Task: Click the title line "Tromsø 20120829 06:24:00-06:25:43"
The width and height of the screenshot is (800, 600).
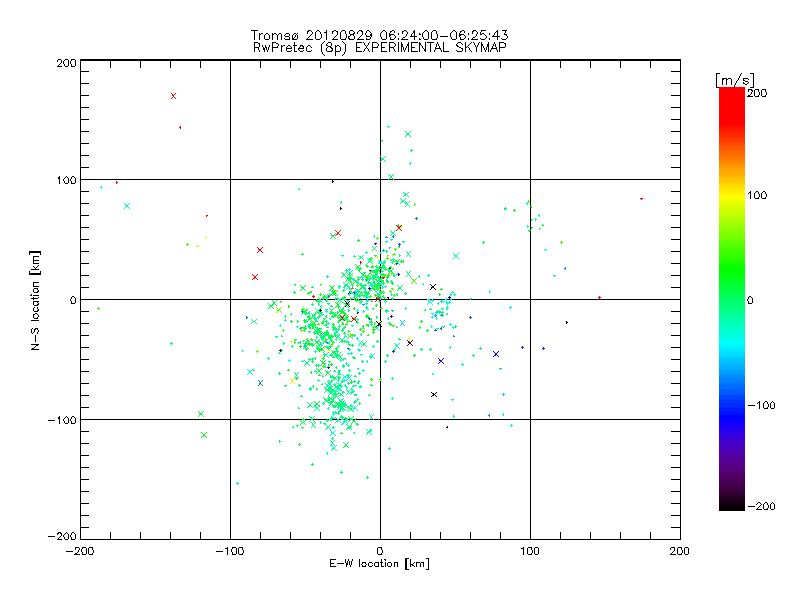Action: click(x=379, y=35)
